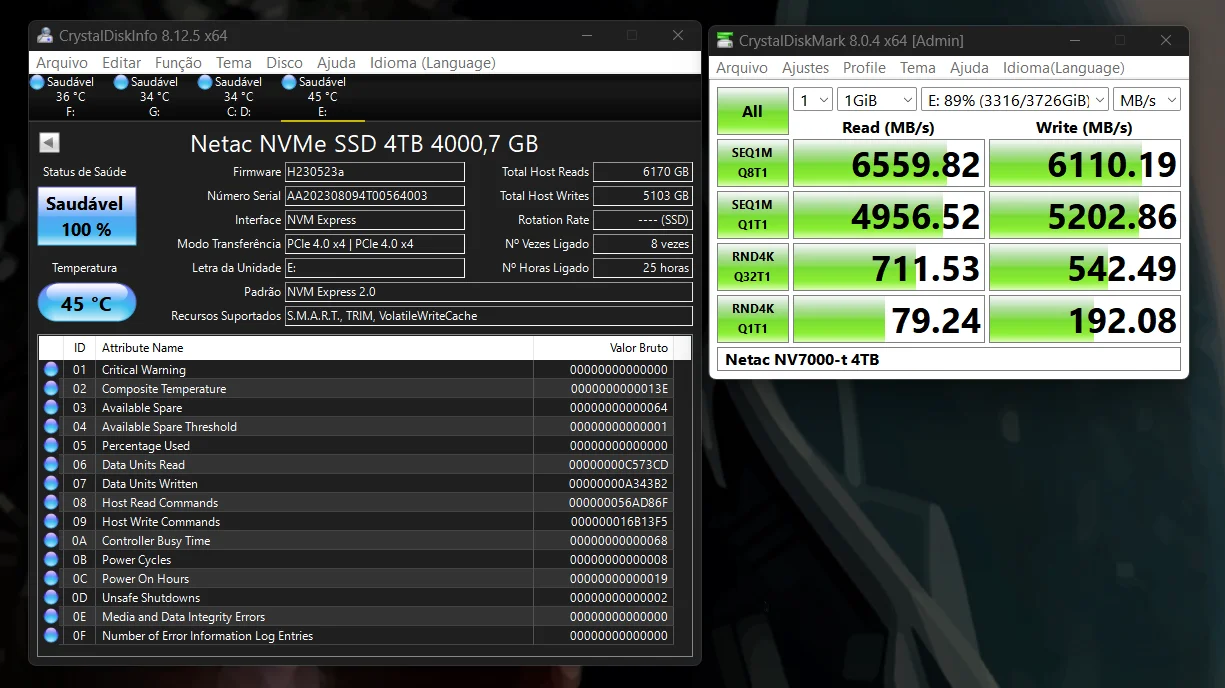Viewport: 1225px width, 688px height.
Task: Click the RND4K Q1T1 read result 79.24
Action: (889, 319)
